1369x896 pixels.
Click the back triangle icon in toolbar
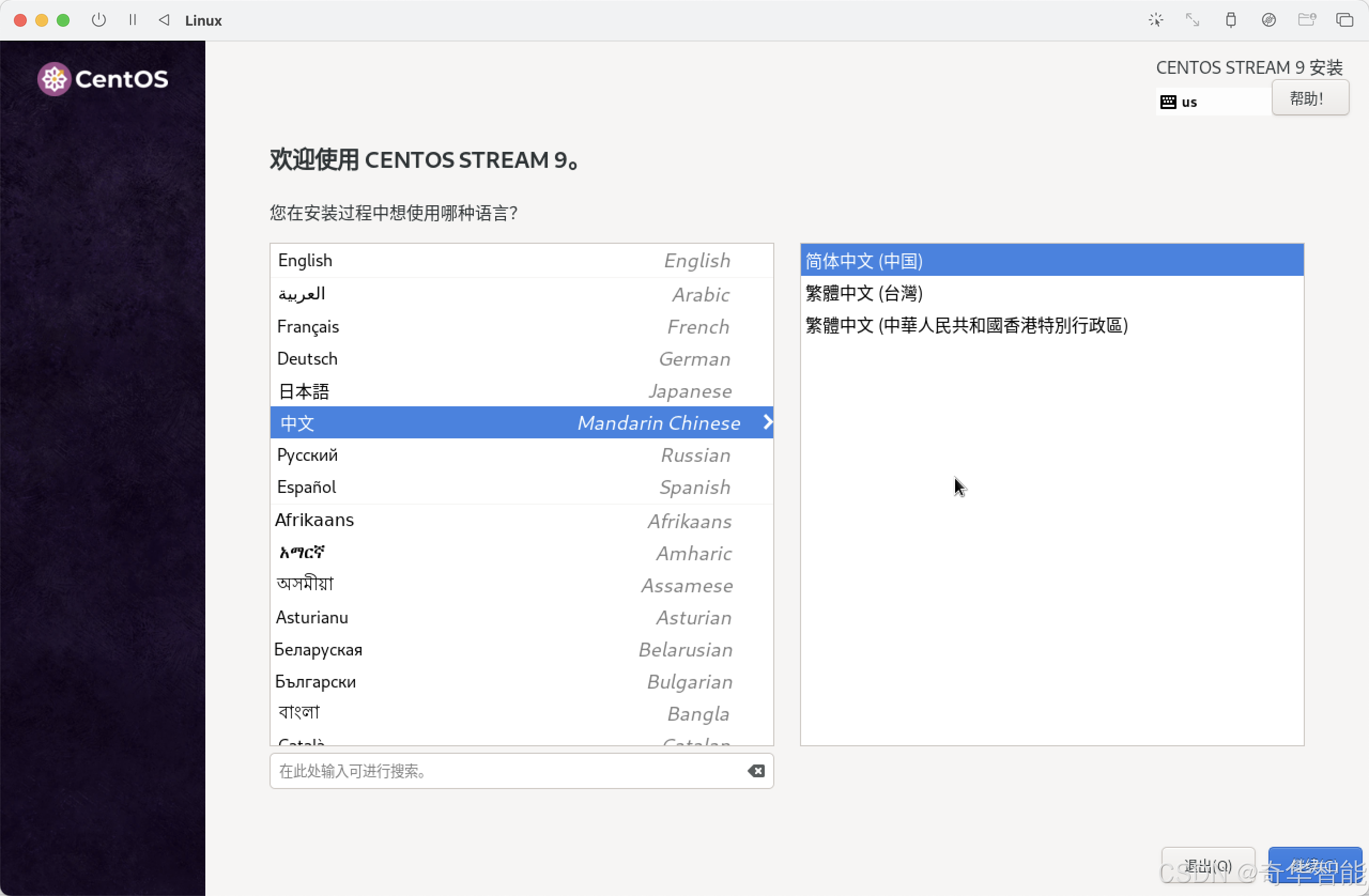pyautogui.click(x=164, y=20)
